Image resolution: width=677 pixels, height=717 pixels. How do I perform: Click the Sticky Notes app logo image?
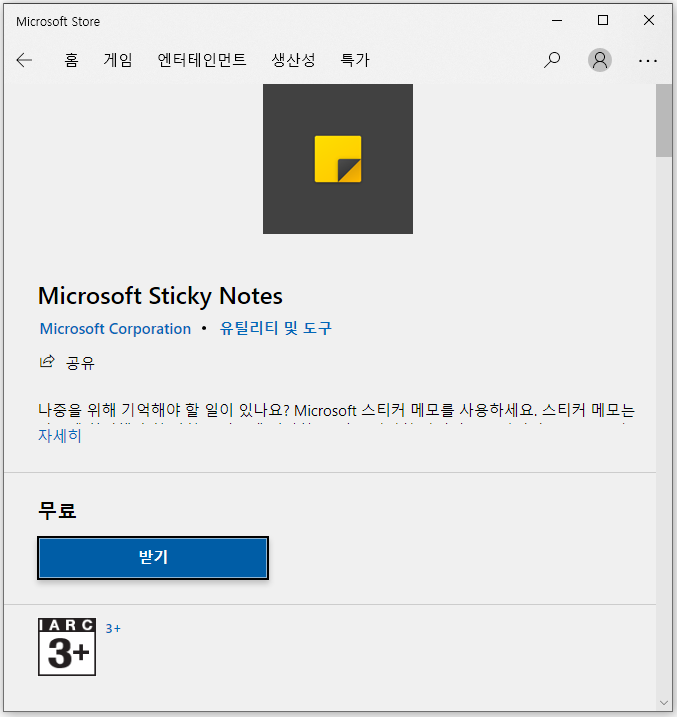[x=338, y=159]
